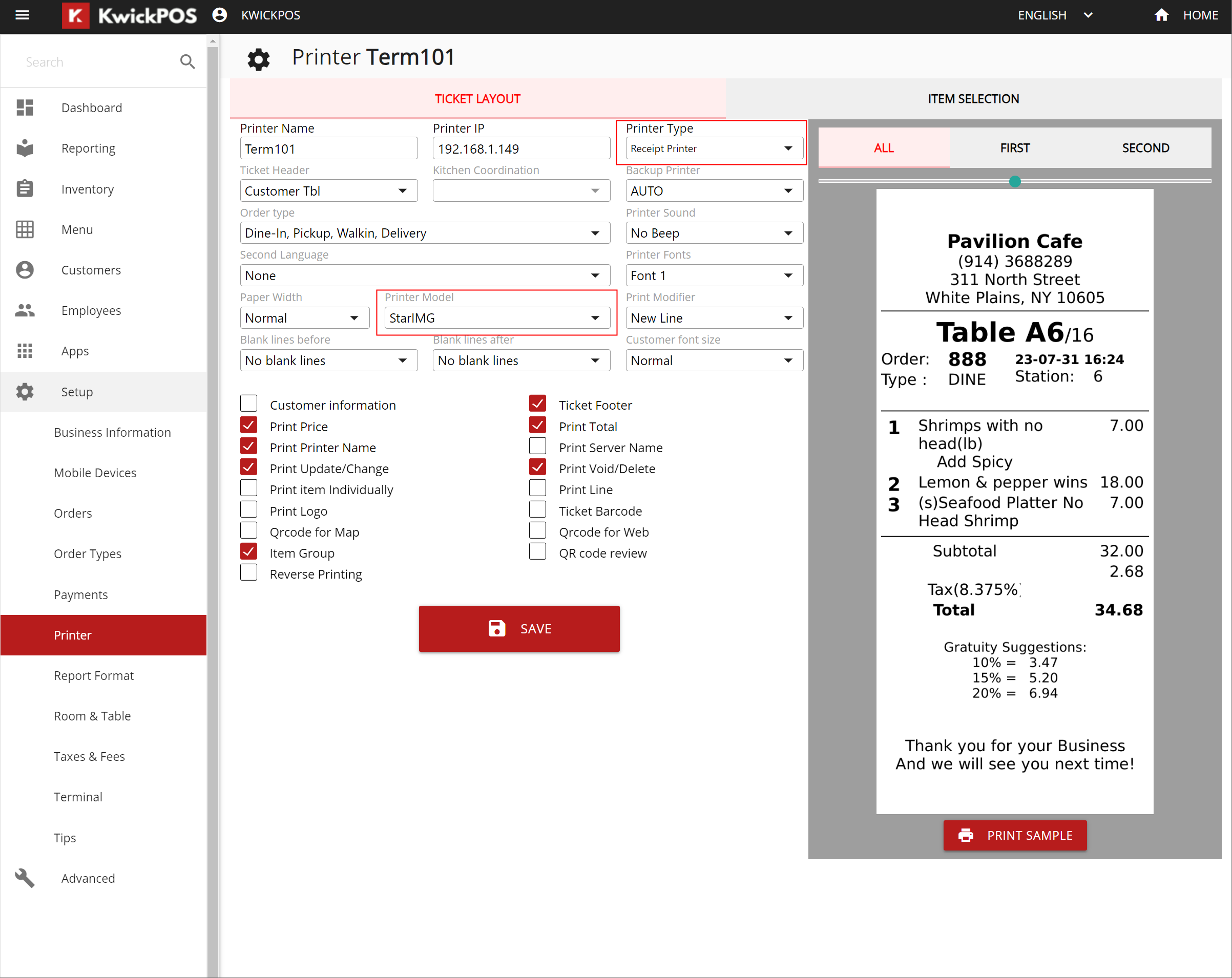
Task: Click the Printer IP input field
Action: 521,148
